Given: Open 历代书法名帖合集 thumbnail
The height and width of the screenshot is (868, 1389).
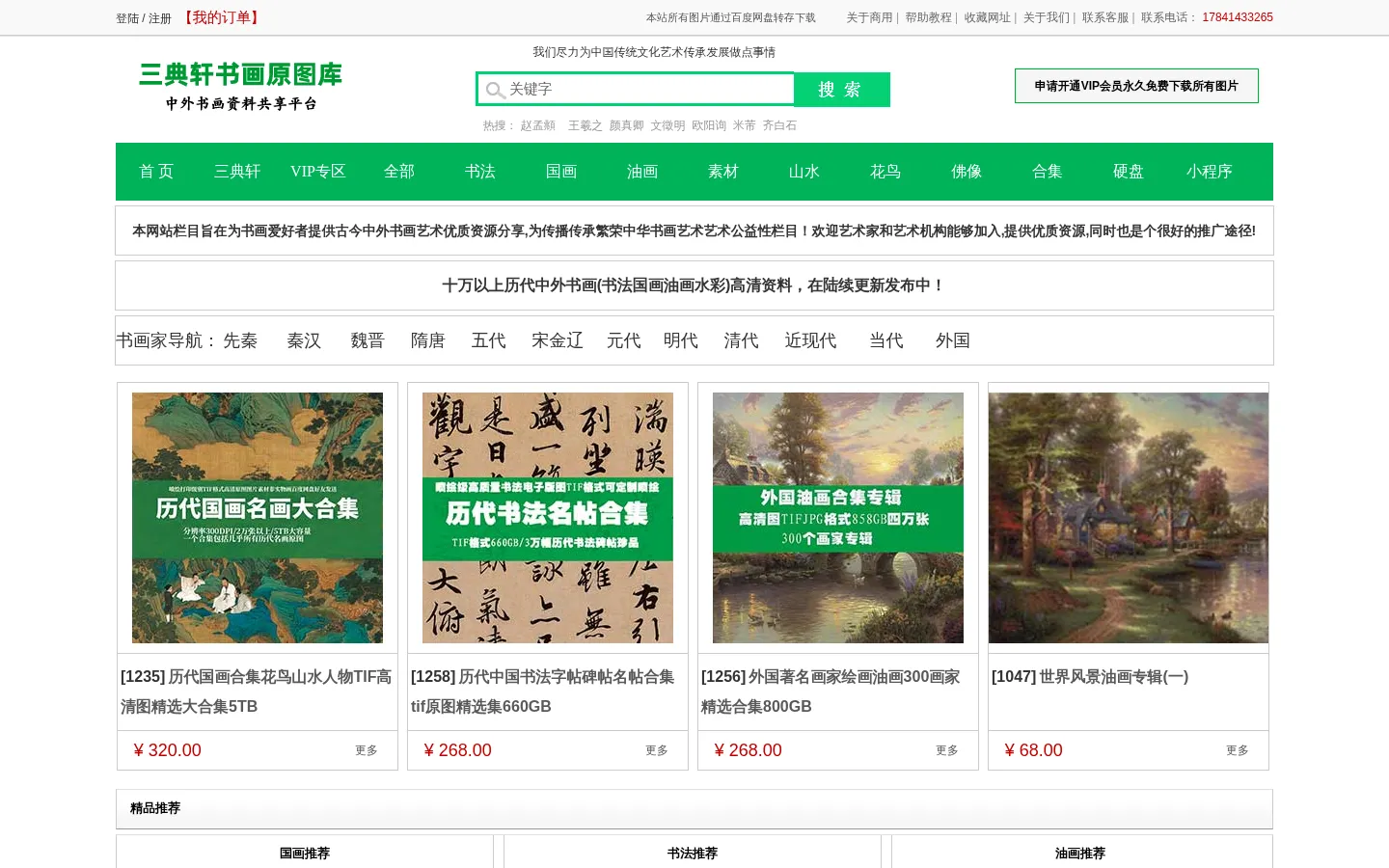Looking at the screenshot, I should 548,518.
